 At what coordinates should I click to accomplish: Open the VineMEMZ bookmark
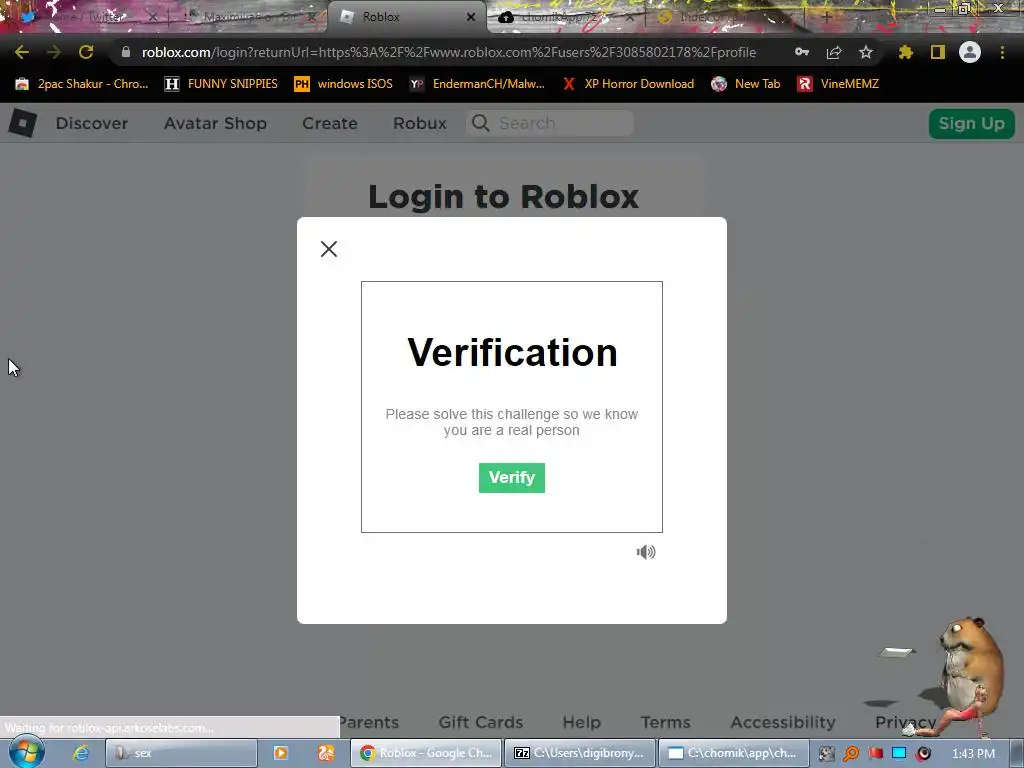click(838, 84)
